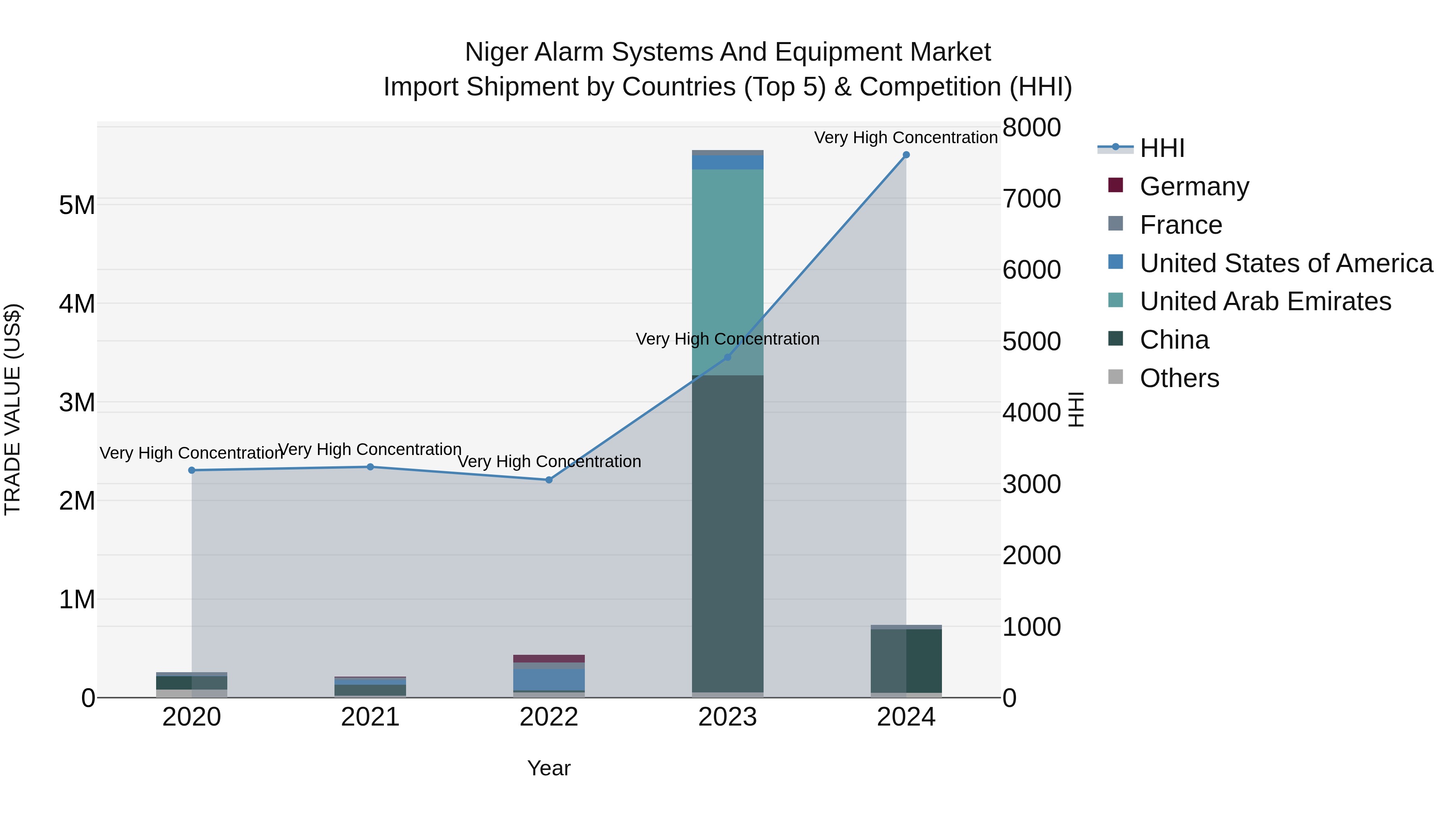Click the 1000 HHI axis tick label
The width and height of the screenshot is (1456, 819).
(1031, 627)
